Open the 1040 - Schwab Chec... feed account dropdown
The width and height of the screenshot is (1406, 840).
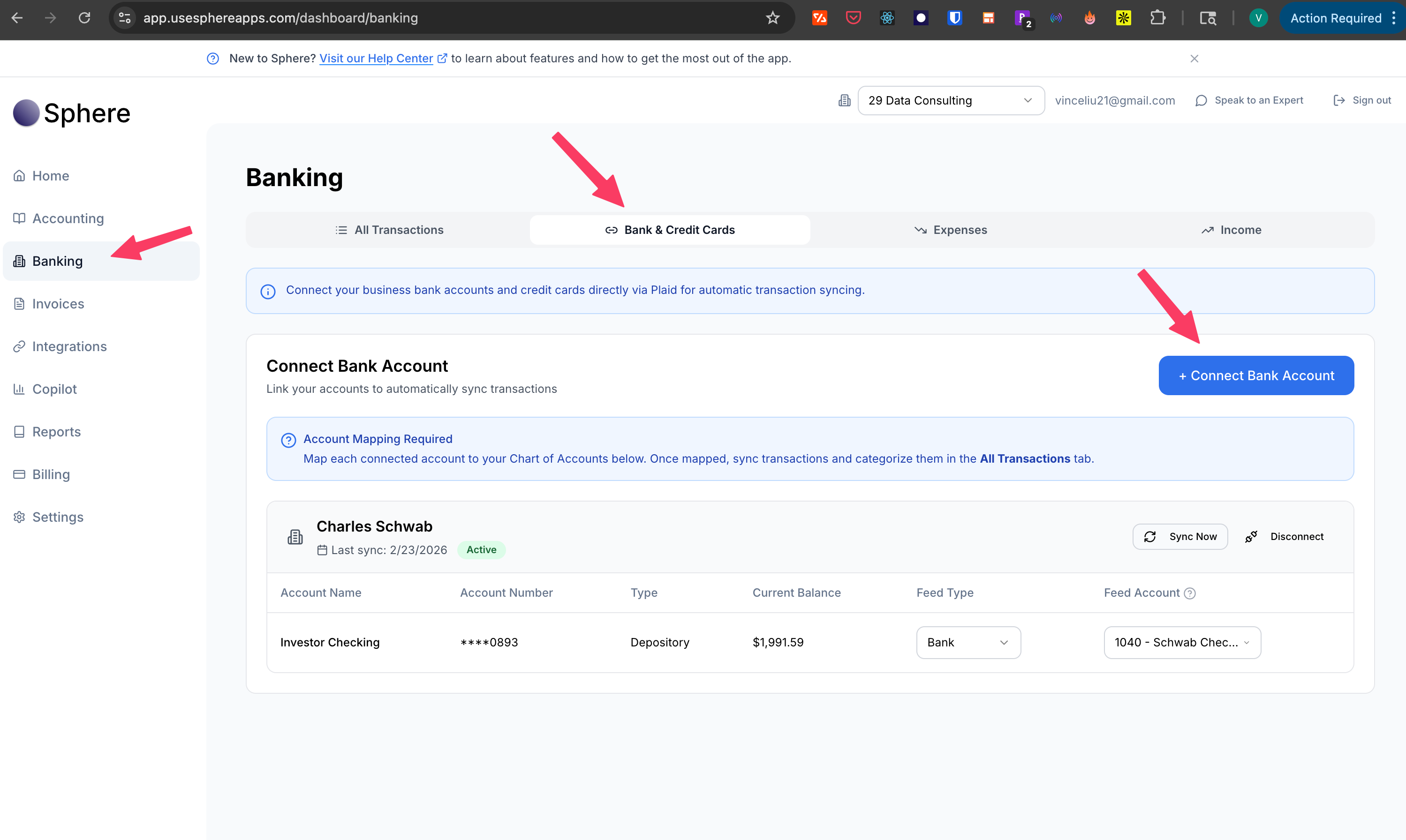click(x=1182, y=643)
